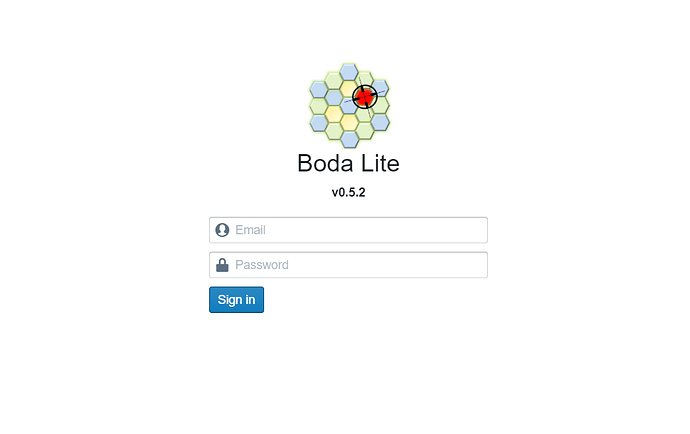The height and width of the screenshot is (434, 690).
Task: Click the word "Lite" in the heading
Action: (381, 163)
